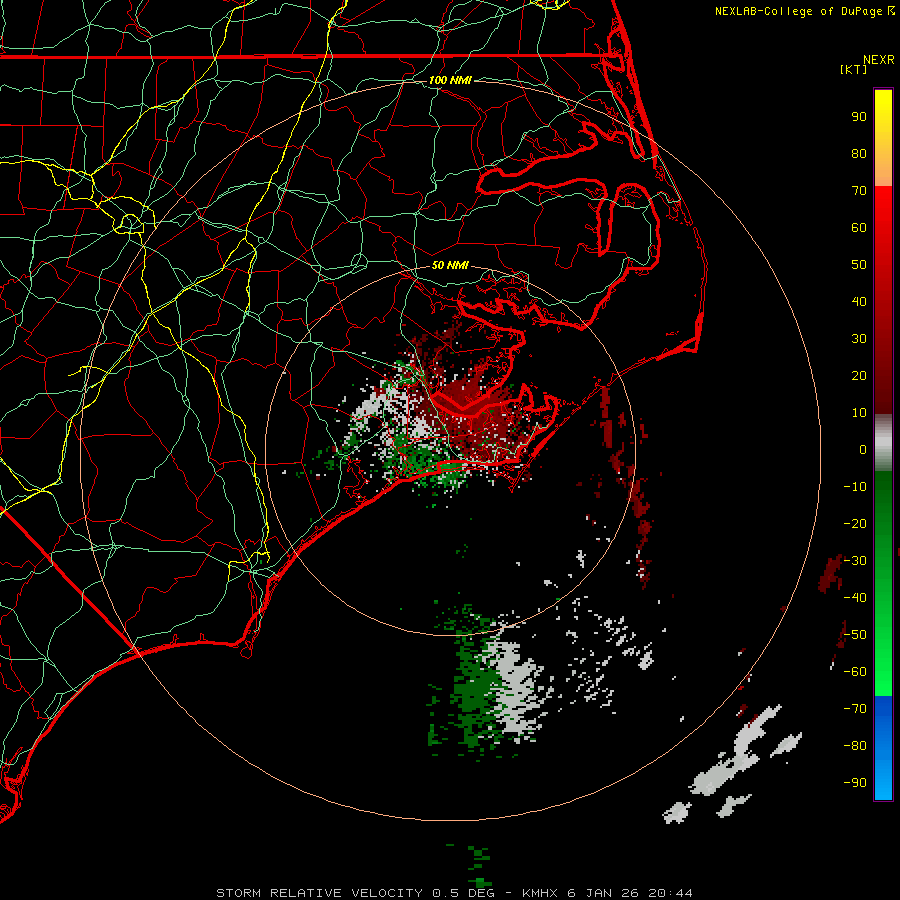The image size is (900, 900).
Task: Click the 50 NMI range ring label
Action: pos(450,265)
